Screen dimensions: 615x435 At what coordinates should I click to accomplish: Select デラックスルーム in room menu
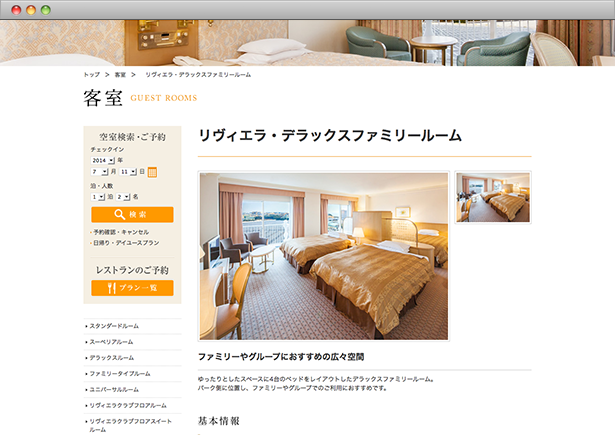(132, 358)
